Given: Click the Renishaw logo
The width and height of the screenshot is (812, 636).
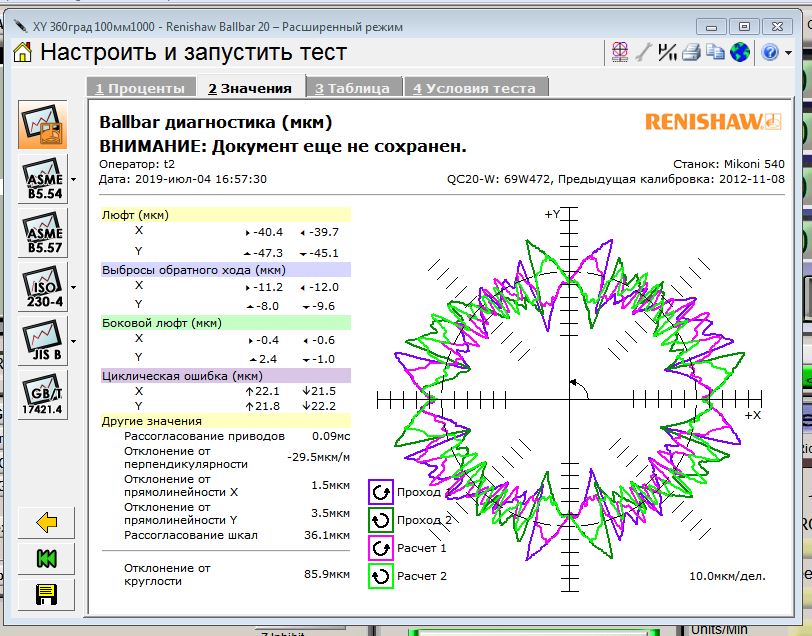Looking at the screenshot, I should [713, 122].
